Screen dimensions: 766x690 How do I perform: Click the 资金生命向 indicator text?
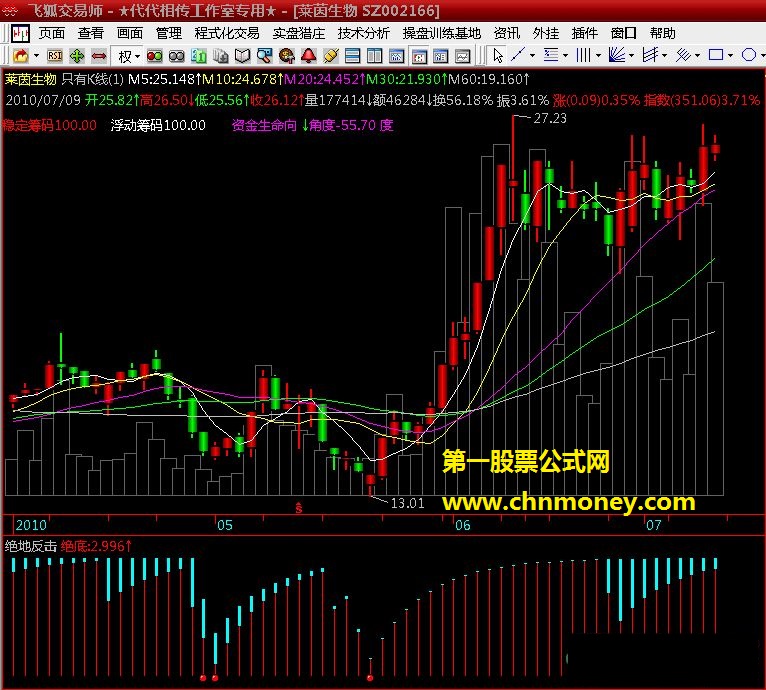264,126
